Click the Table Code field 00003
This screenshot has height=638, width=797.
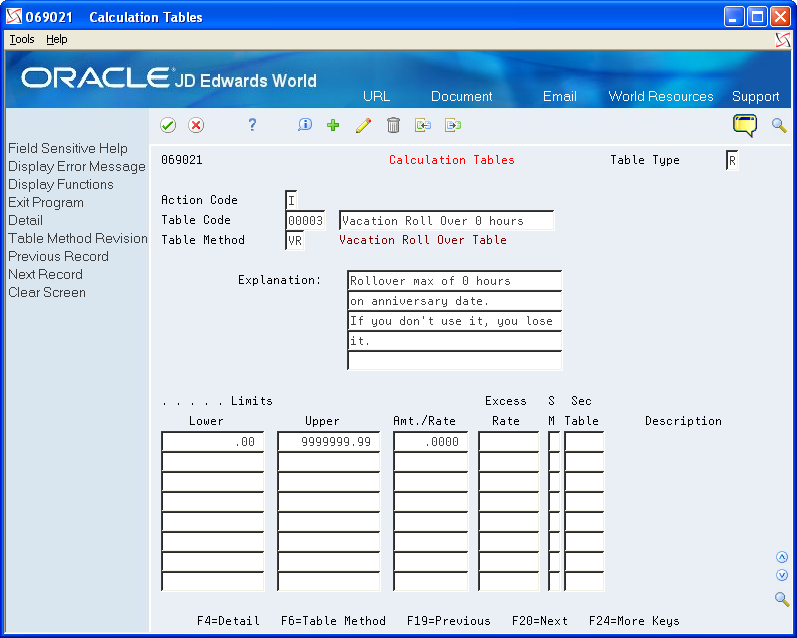tap(305, 221)
